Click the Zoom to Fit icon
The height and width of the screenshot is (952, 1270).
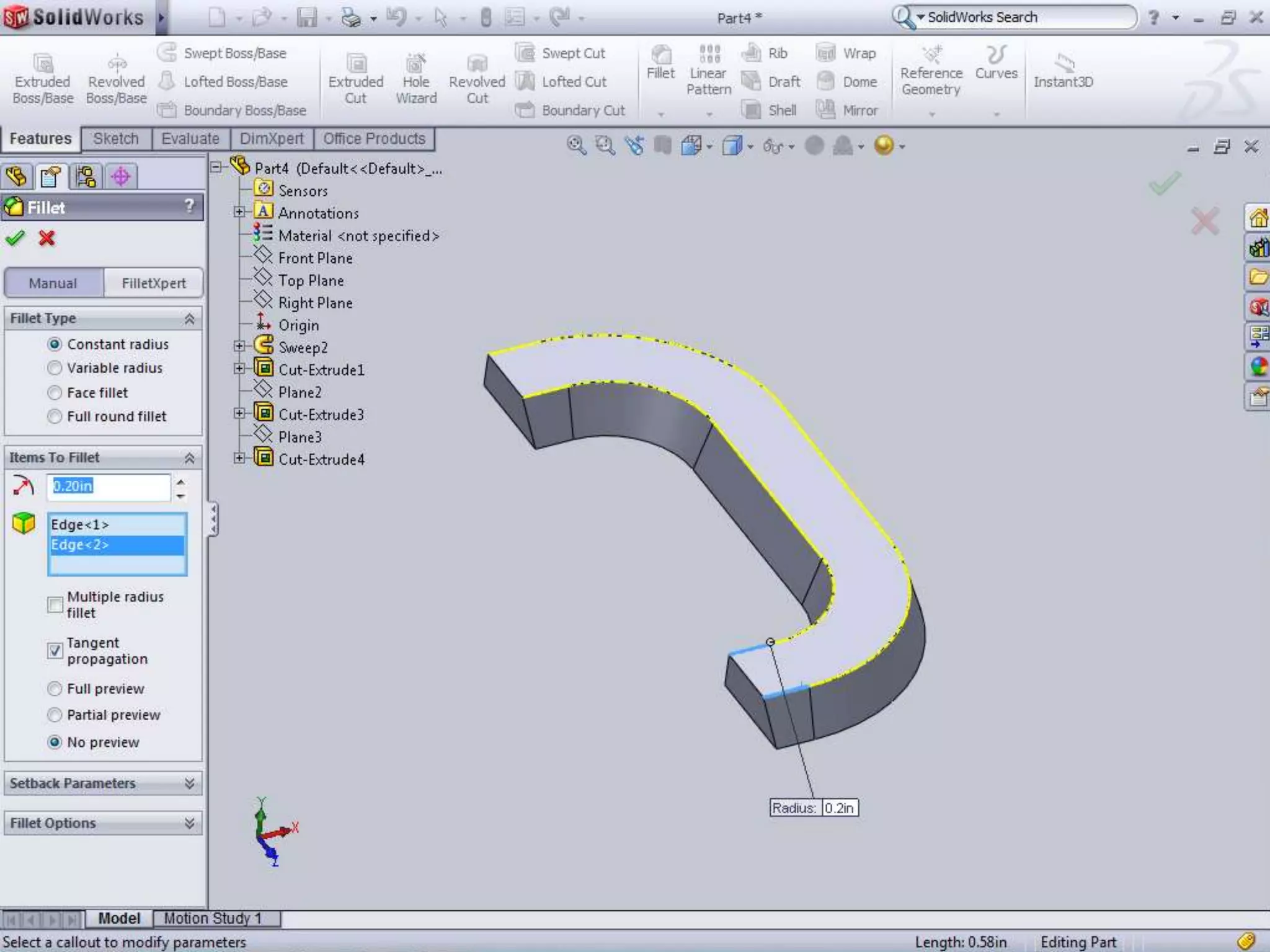pyautogui.click(x=576, y=146)
